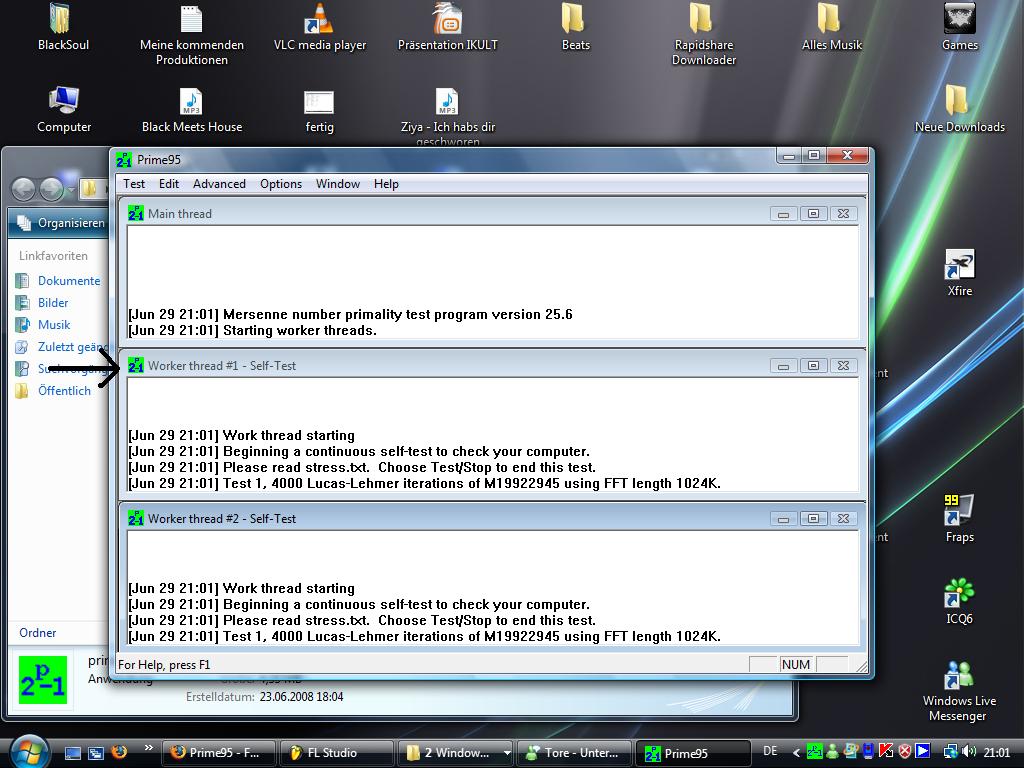Viewport: 1024px width, 768px height.
Task: Click the network tray icon
Action: click(x=951, y=752)
